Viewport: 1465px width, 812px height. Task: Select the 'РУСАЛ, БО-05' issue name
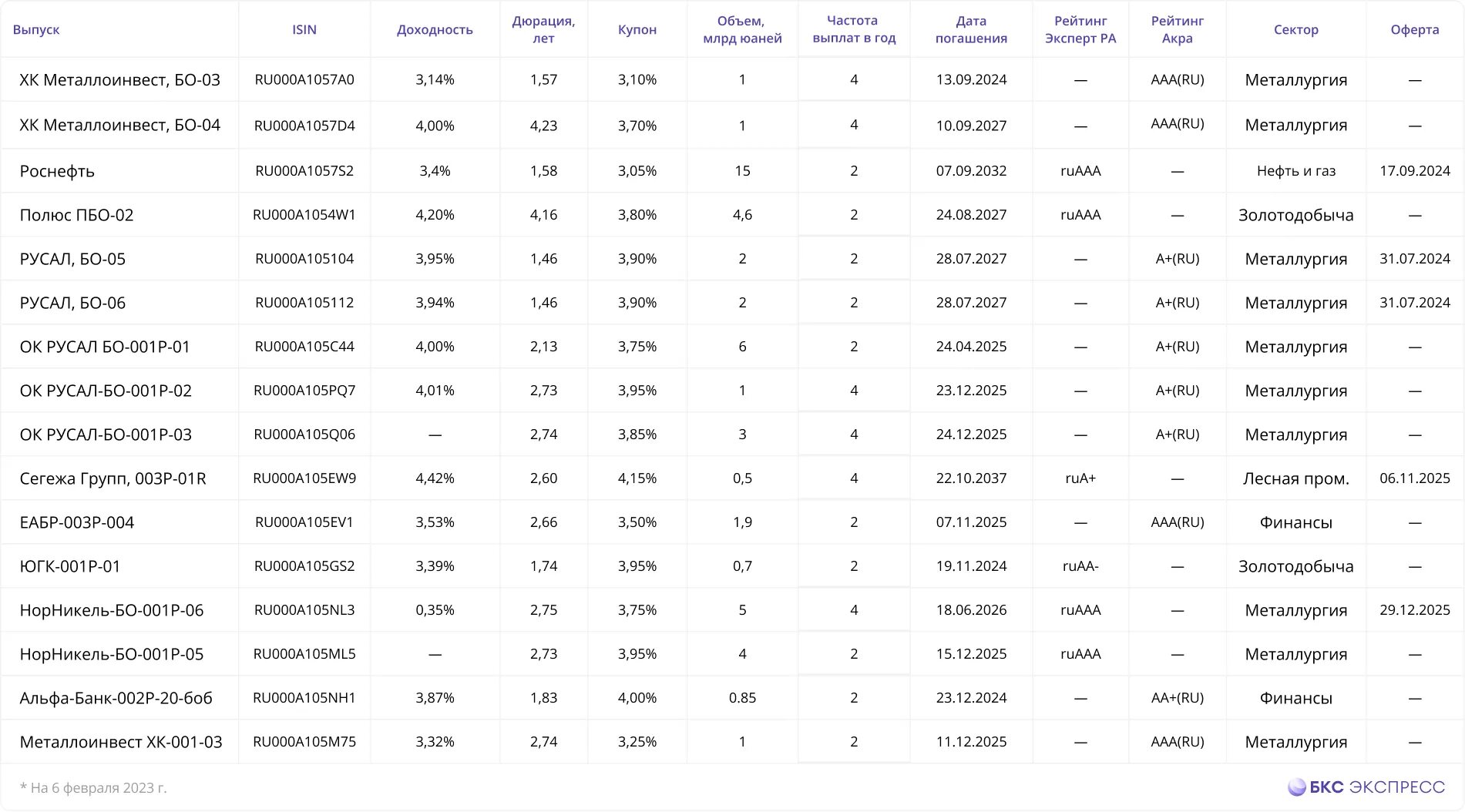click(x=72, y=259)
